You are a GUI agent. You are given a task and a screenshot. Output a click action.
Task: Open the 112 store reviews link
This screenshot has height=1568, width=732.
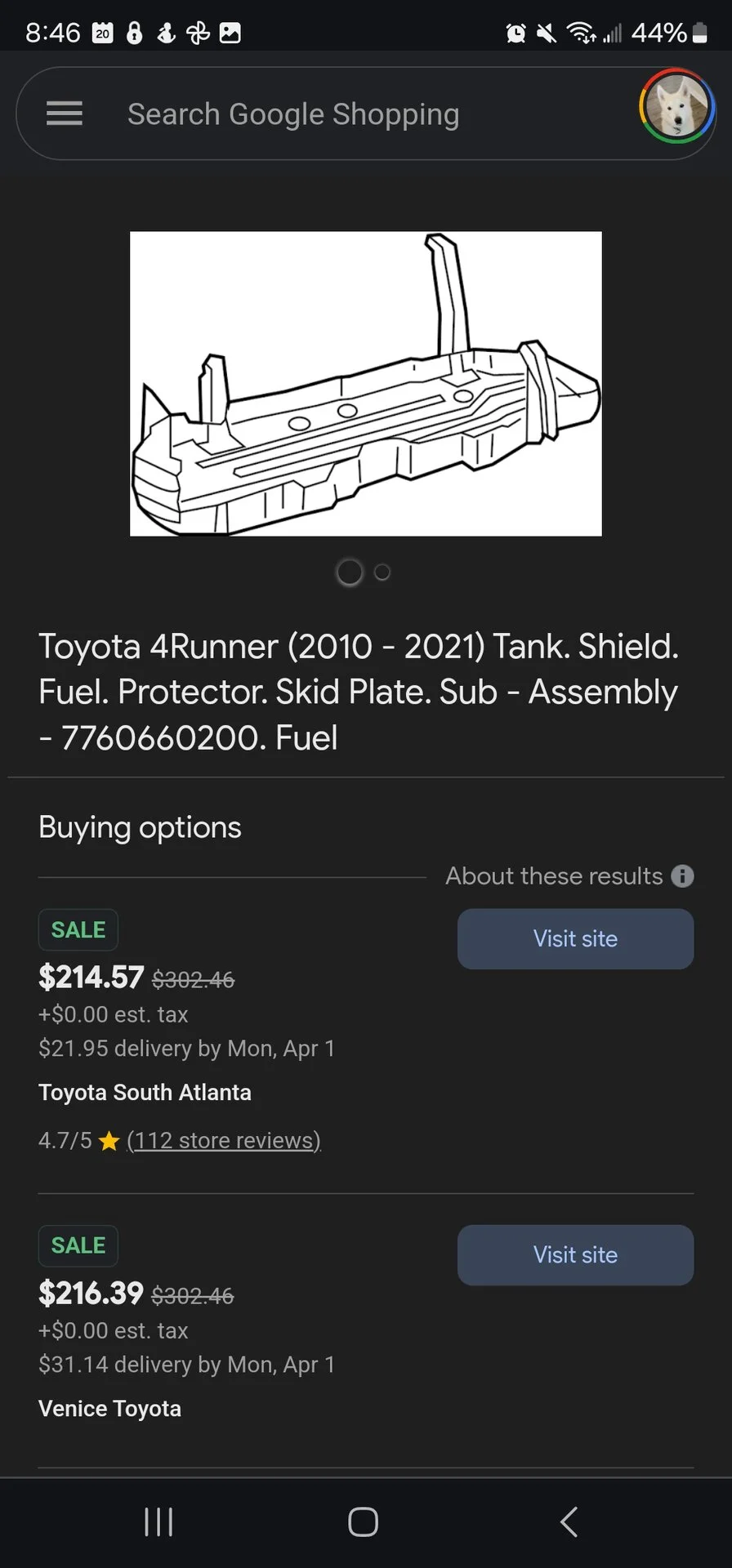click(224, 1140)
